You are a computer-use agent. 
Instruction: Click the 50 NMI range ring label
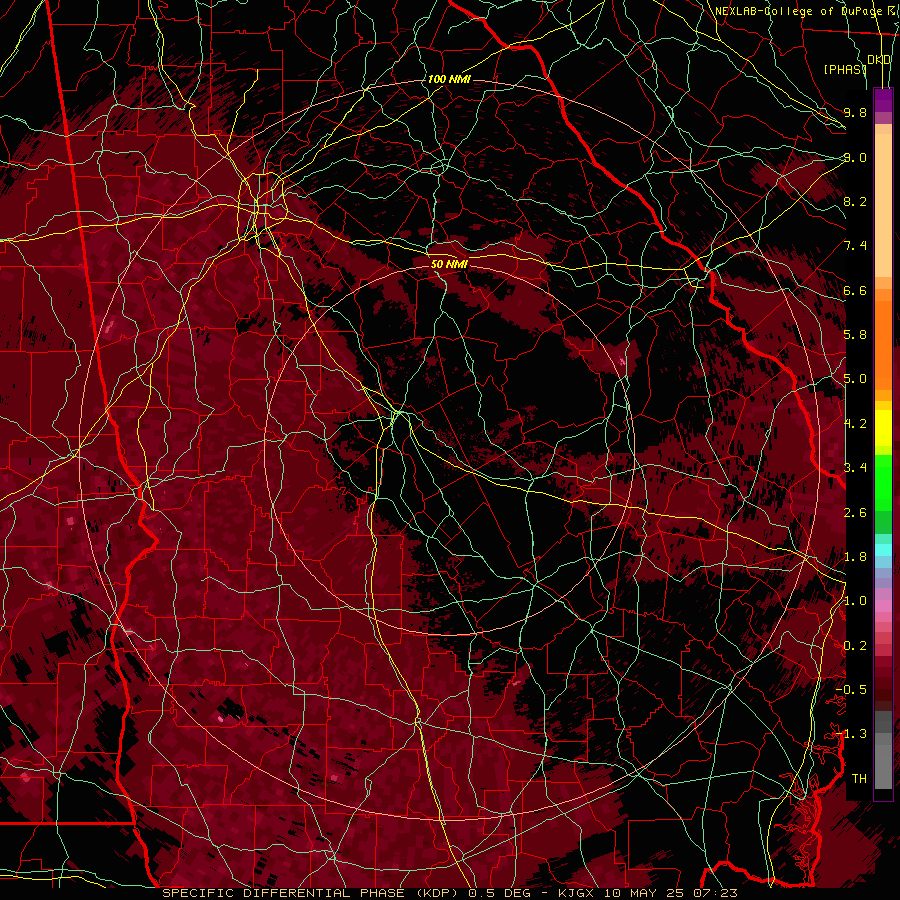click(x=449, y=264)
